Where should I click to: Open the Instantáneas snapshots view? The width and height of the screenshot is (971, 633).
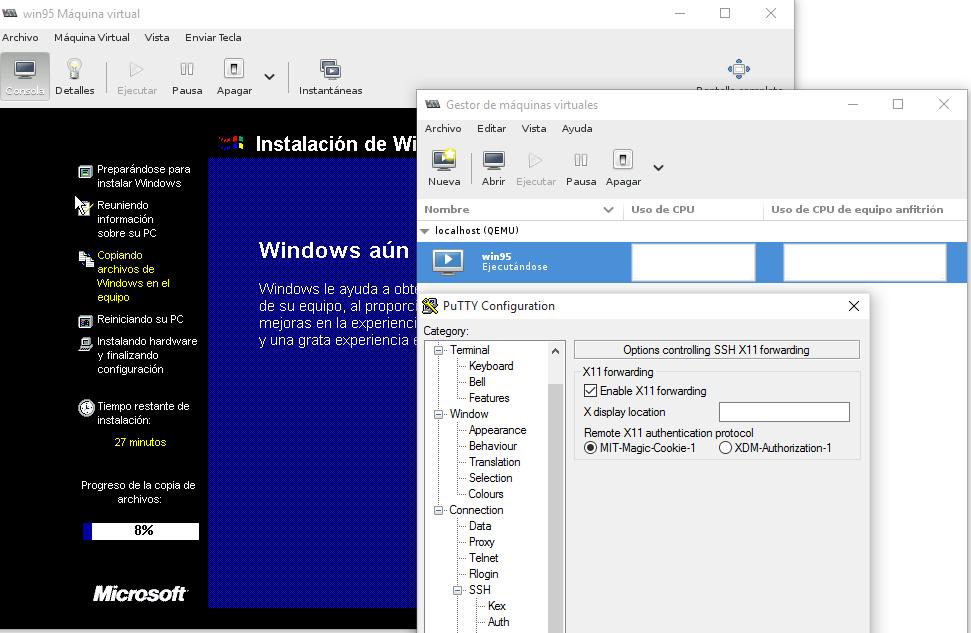[330, 71]
